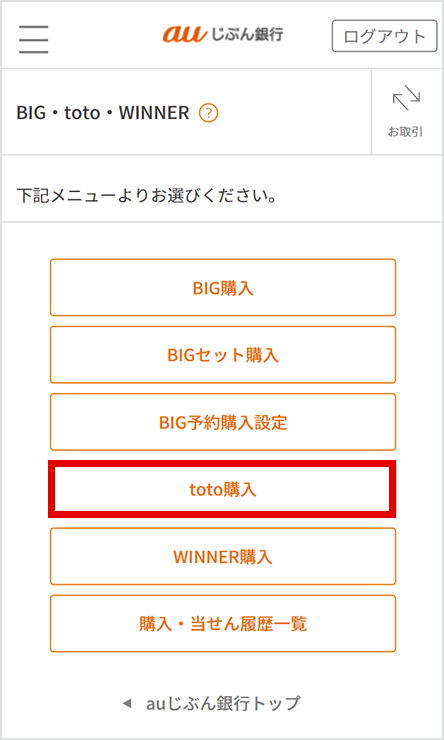Click the ログアウト button
The width and height of the screenshot is (444, 740).
385,36
